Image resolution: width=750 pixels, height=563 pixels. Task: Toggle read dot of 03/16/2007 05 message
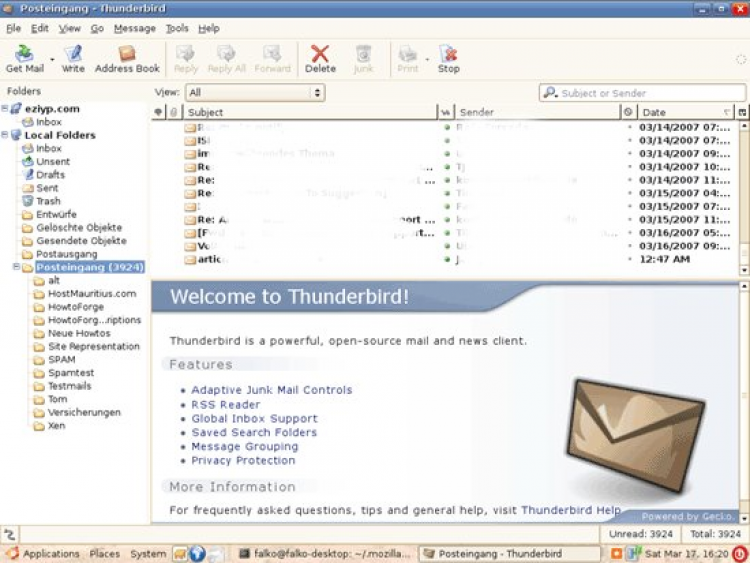[x=447, y=232]
